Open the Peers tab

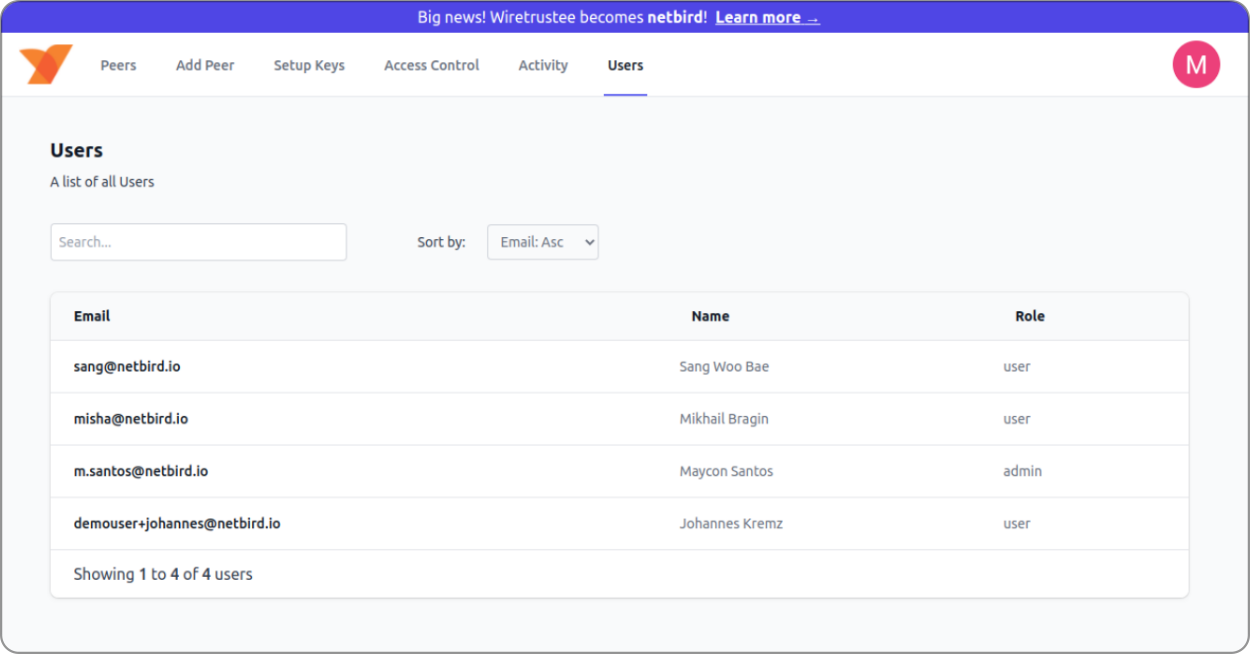[118, 65]
